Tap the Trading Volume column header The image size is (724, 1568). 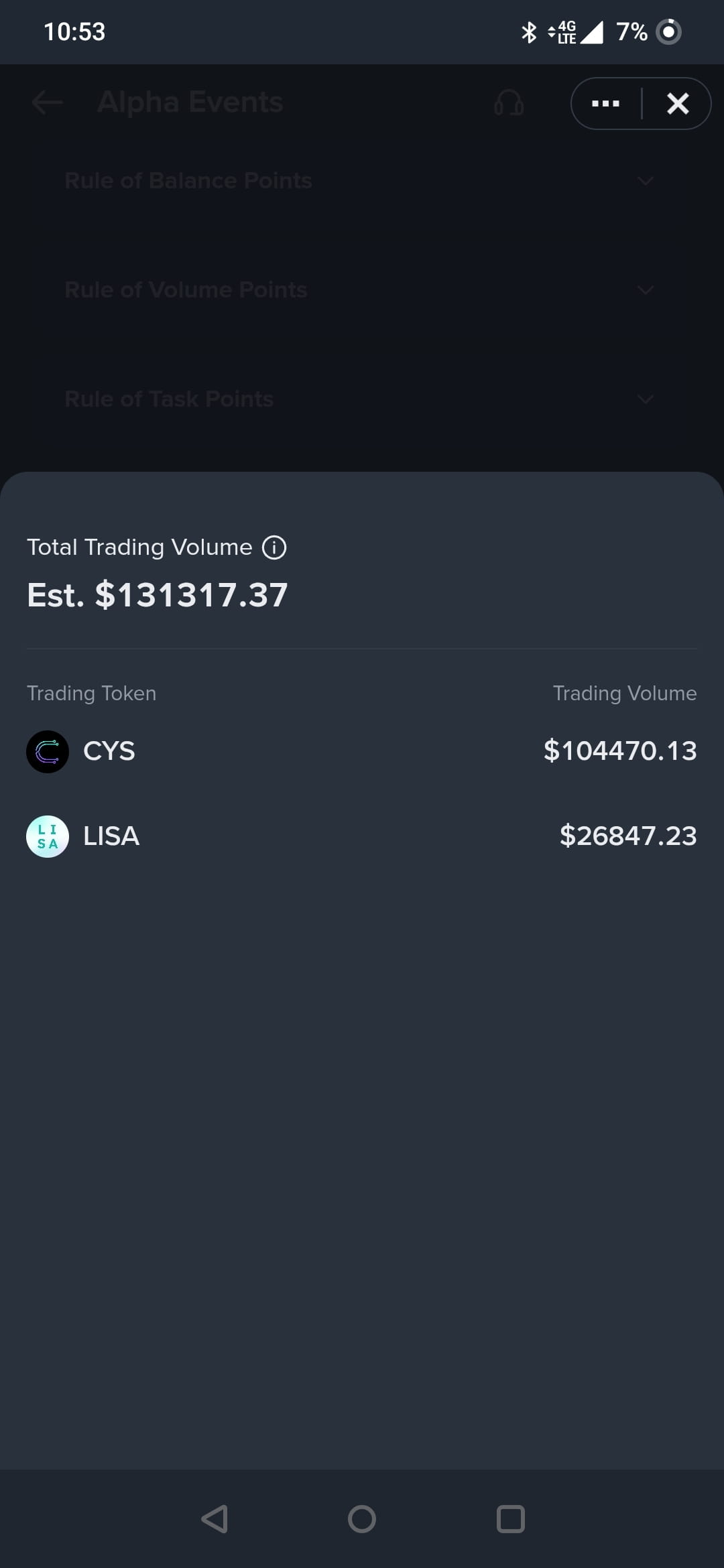tap(625, 693)
